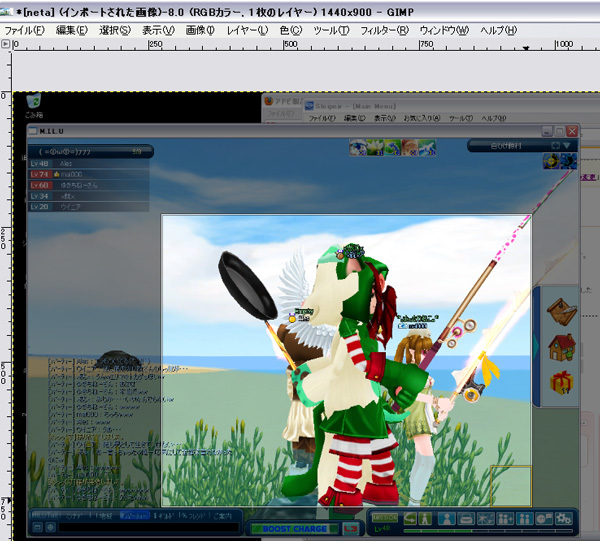Open the ヘルプ(H) menu in GIMP
This screenshot has width=600, height=541.
(x=498, y=30)
